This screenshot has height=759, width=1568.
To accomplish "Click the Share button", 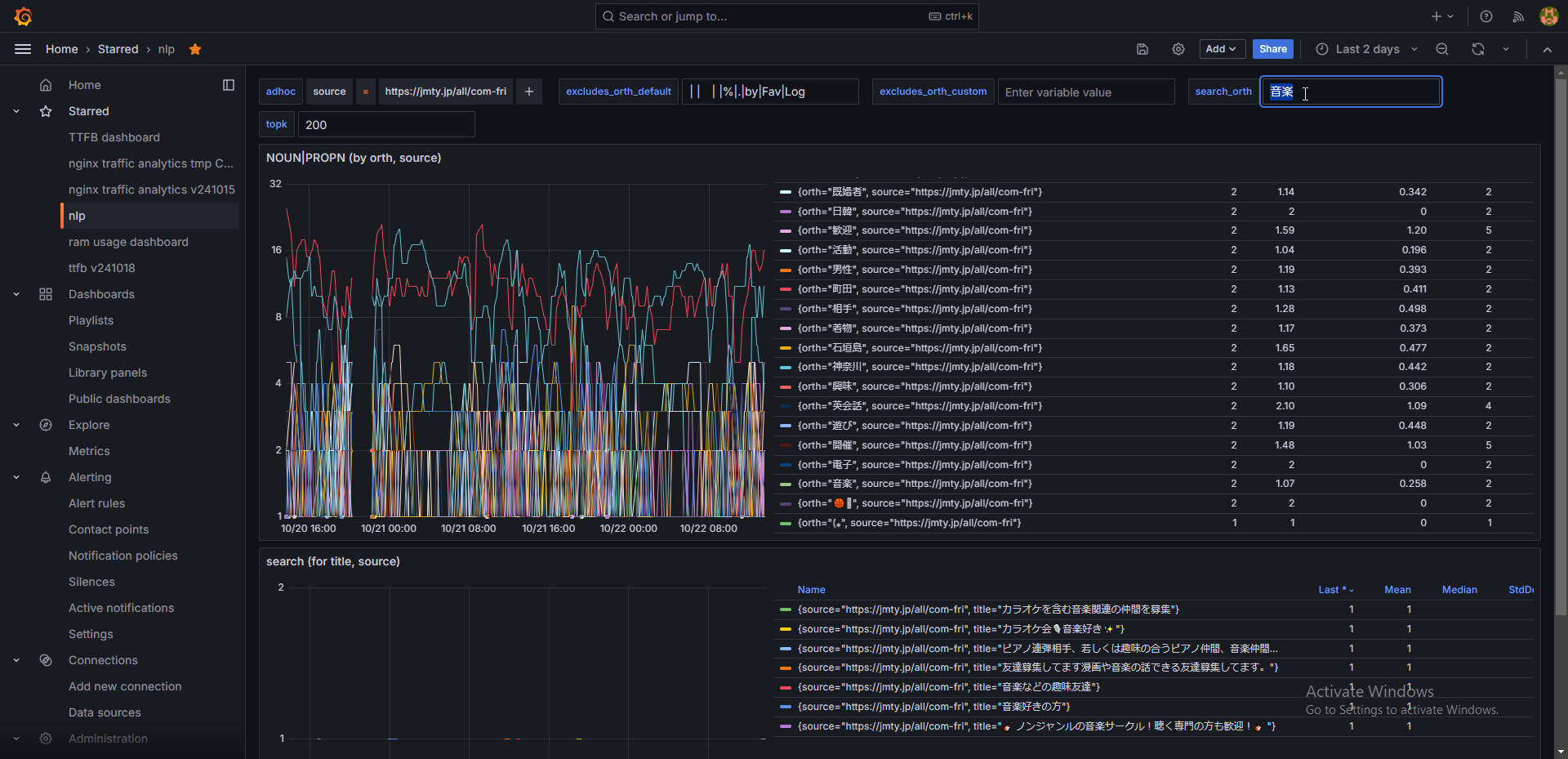I will click(1272, 49).
